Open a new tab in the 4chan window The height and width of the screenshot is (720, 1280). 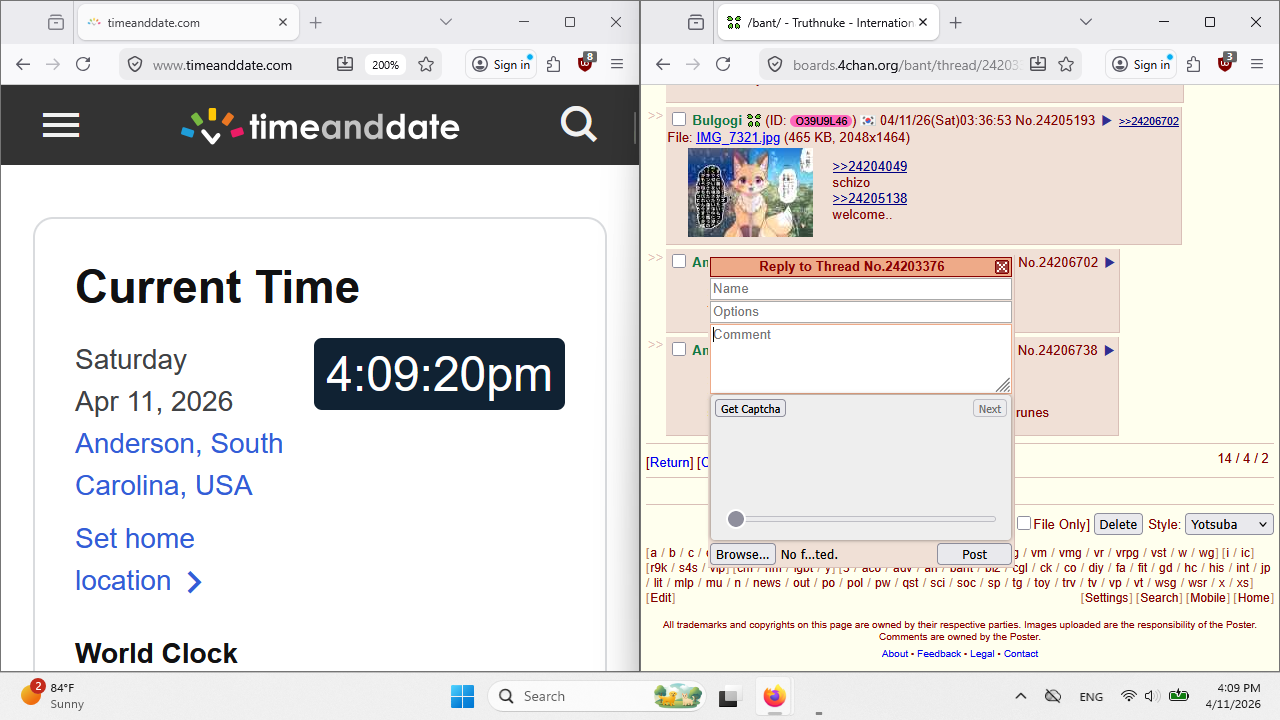click(x=956, y=22)
